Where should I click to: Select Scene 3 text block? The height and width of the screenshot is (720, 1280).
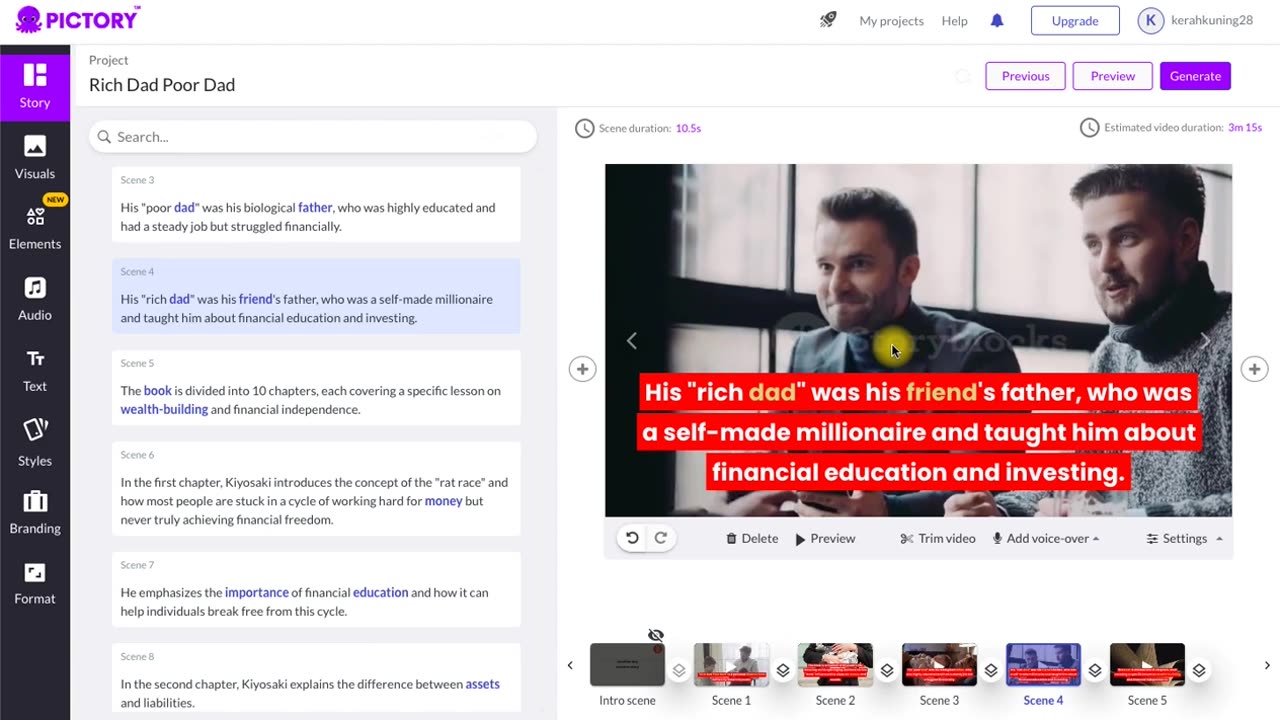pyautogui.click(x=316, y=205)
